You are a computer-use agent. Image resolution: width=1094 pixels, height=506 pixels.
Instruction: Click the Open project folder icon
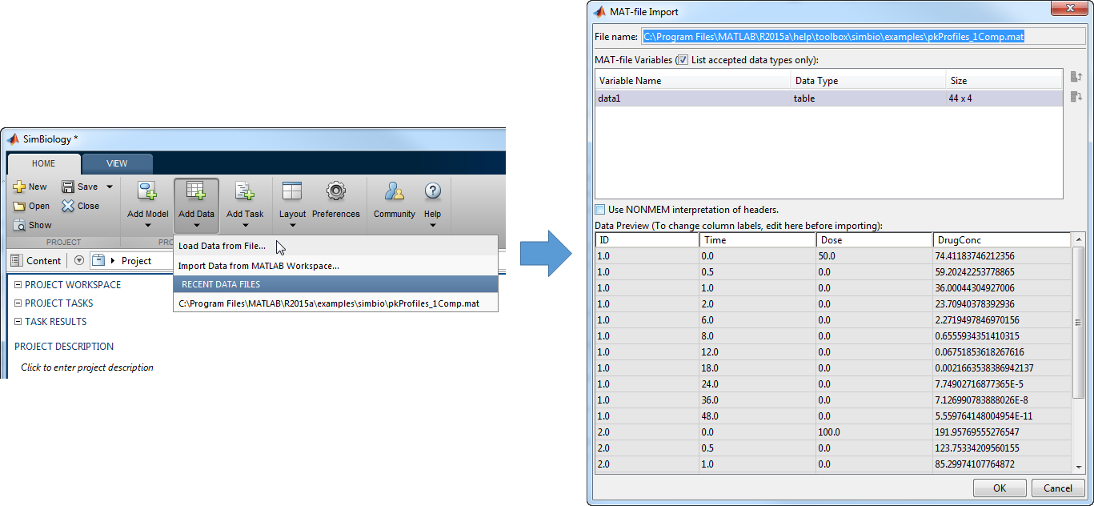click(20, 206)
